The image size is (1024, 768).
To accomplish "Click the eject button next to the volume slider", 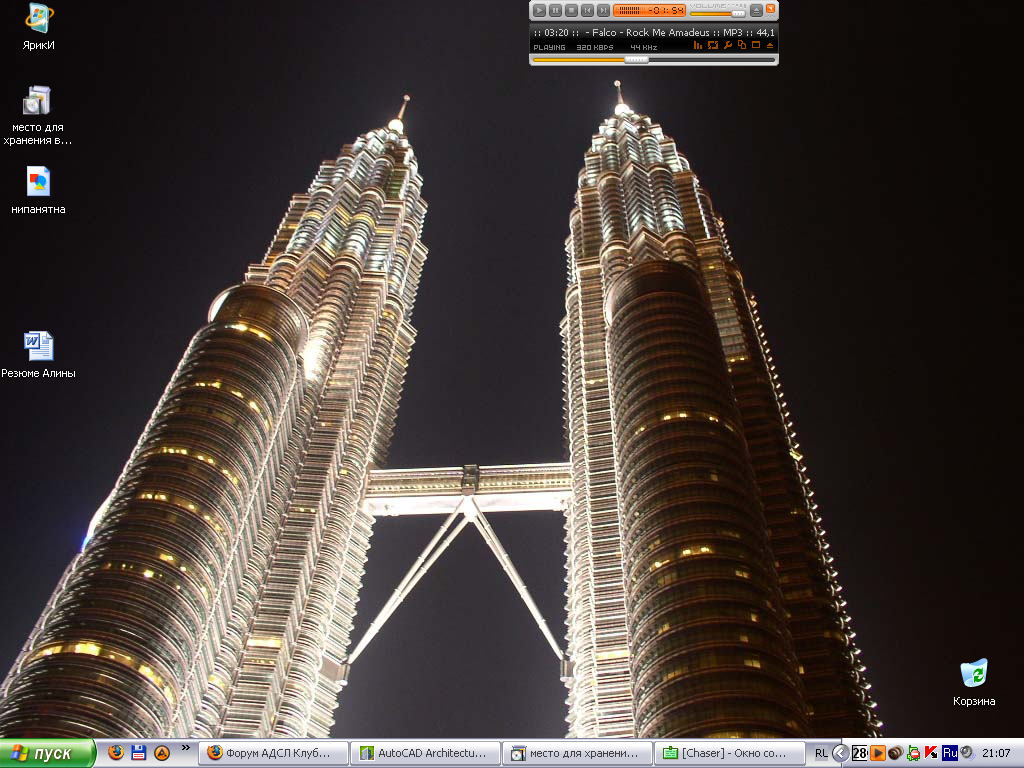I will click(x=756, y=10).
